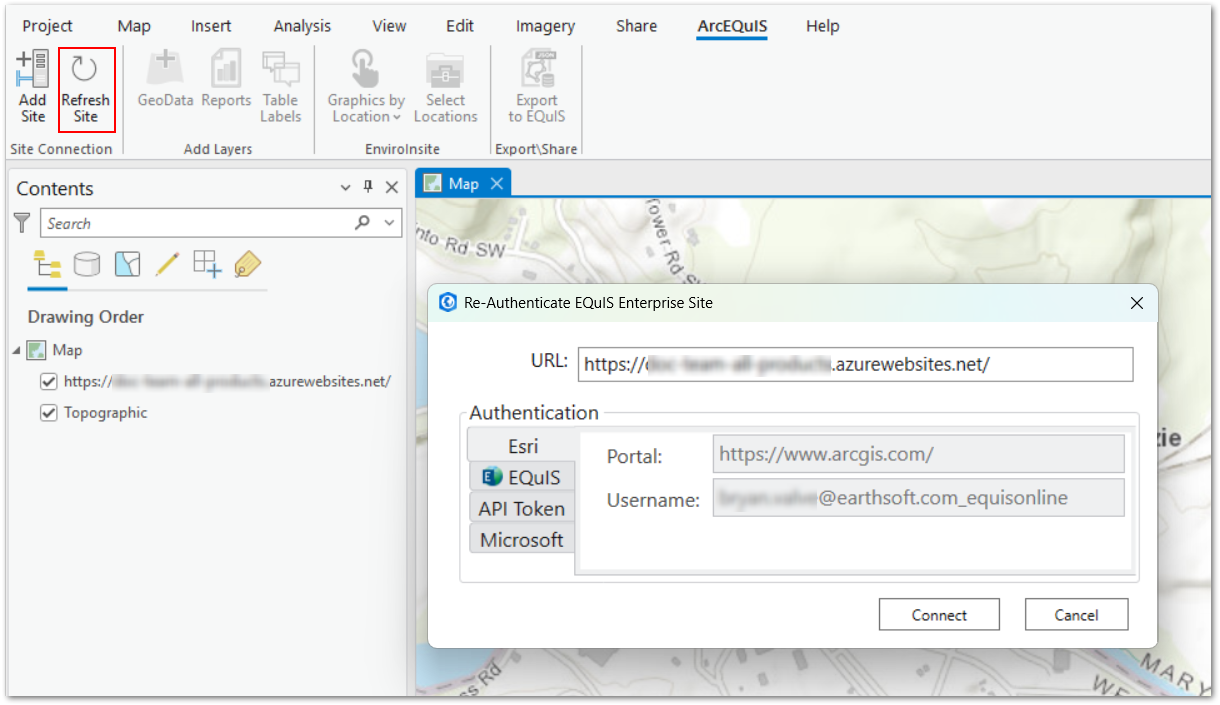Switch to the Share ribbon tab

point(636,26)
